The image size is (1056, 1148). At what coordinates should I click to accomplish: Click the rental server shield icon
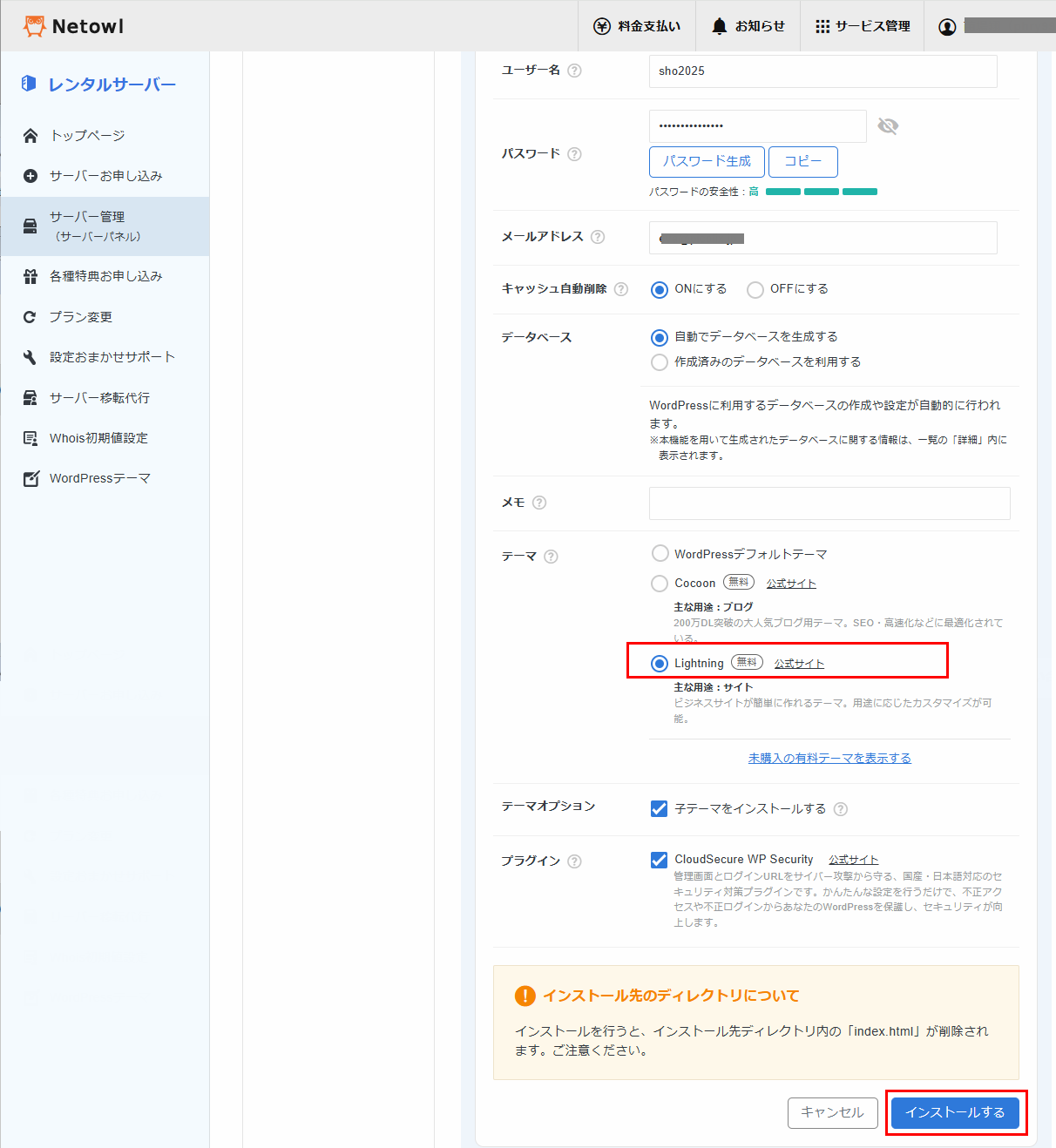point(29,84)
